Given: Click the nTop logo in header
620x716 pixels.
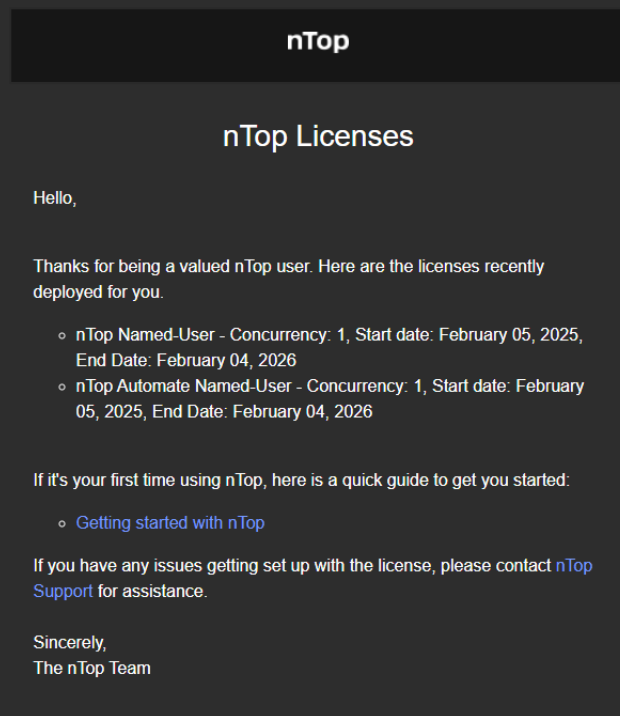Looking at the screenshot, I should point(318,41).
